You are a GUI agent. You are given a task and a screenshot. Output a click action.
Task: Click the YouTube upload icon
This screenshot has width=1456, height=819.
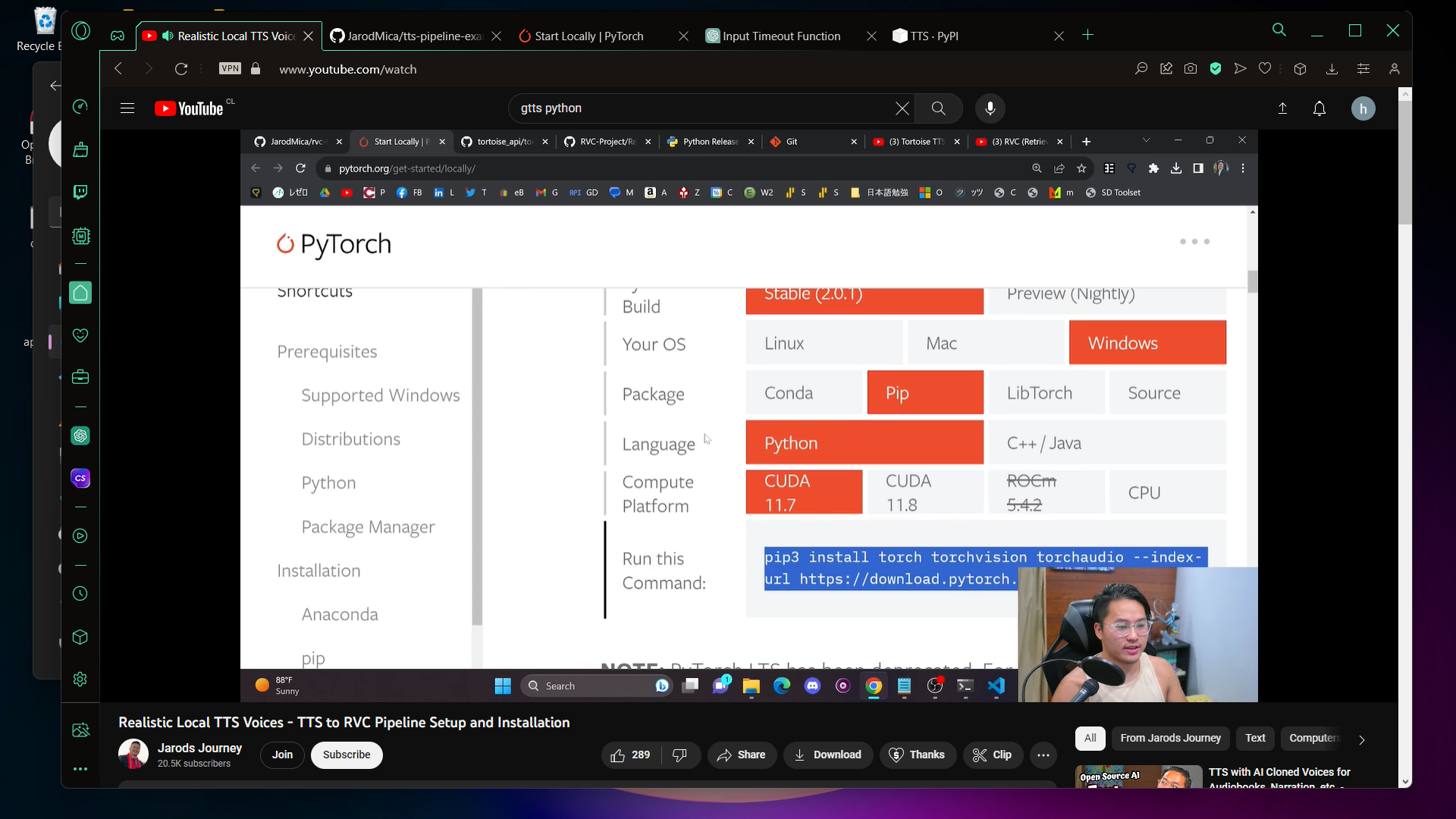[1282, 108]
